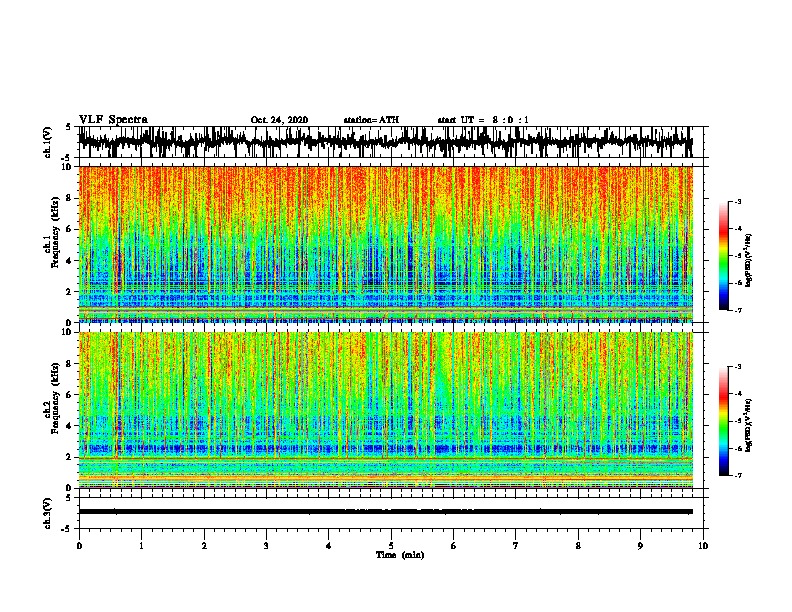792x612 pixels.
Task: Click the "station=ATH" label
Action: point(371,120)
